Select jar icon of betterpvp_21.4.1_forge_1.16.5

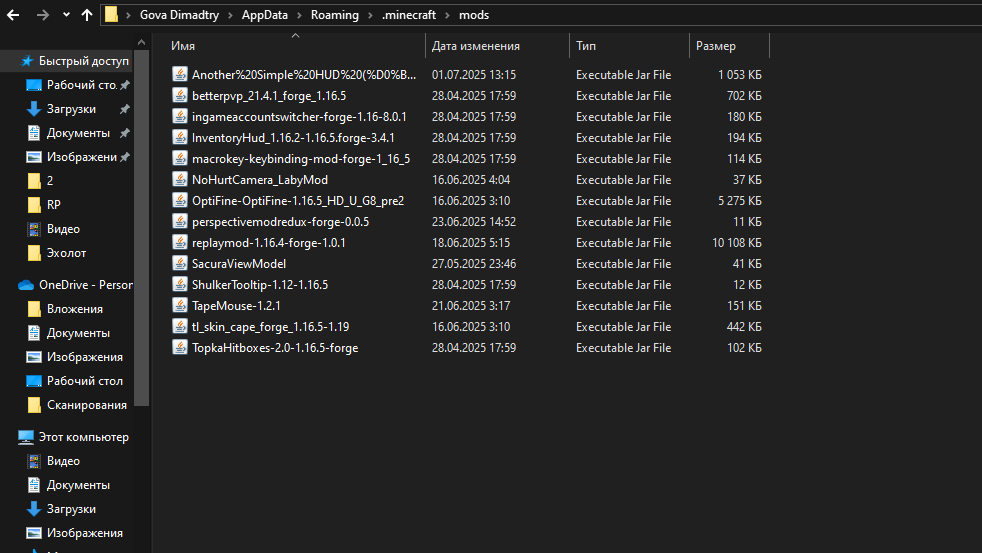180,95
